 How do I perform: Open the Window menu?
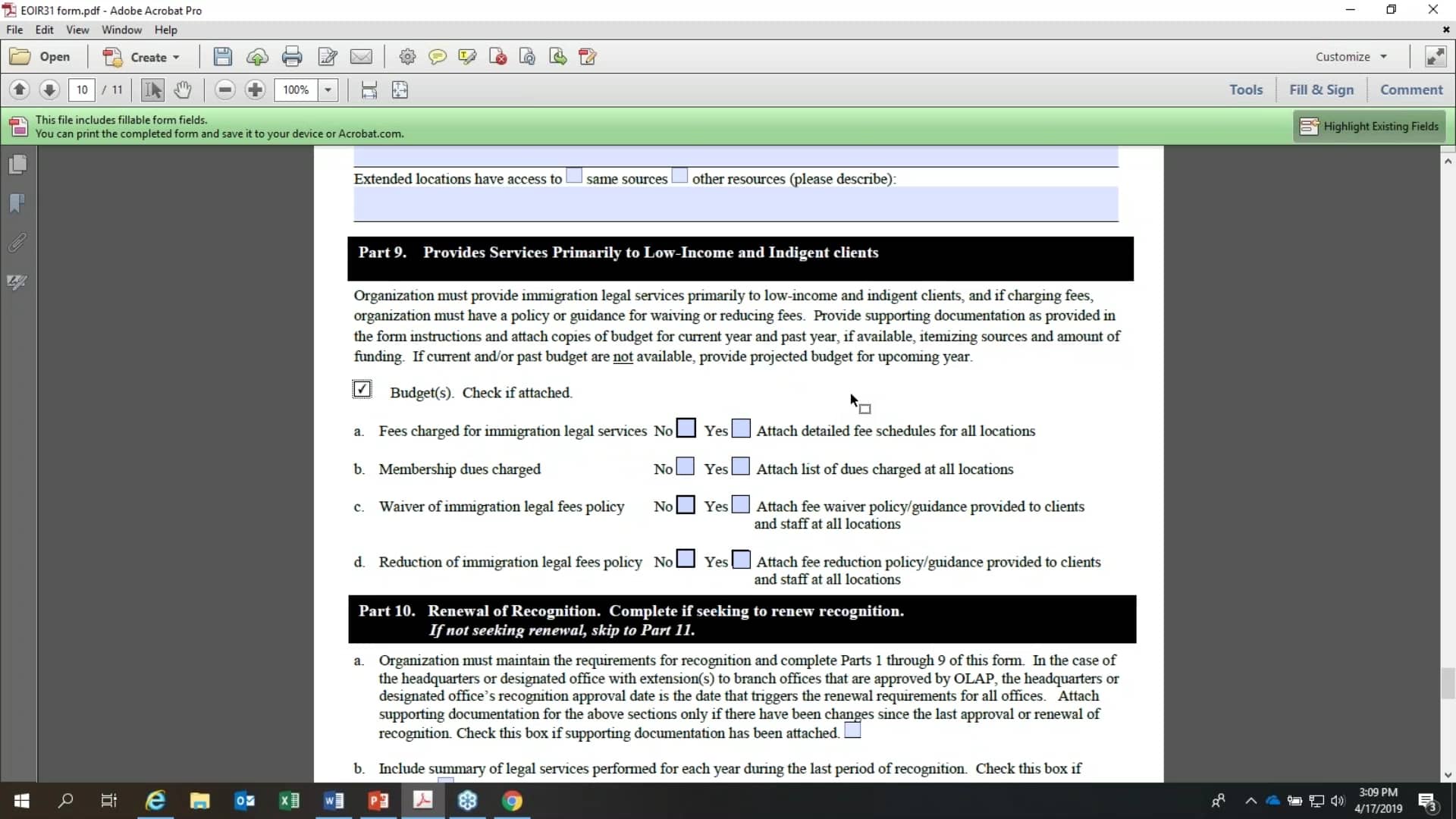tap(121, 30)
